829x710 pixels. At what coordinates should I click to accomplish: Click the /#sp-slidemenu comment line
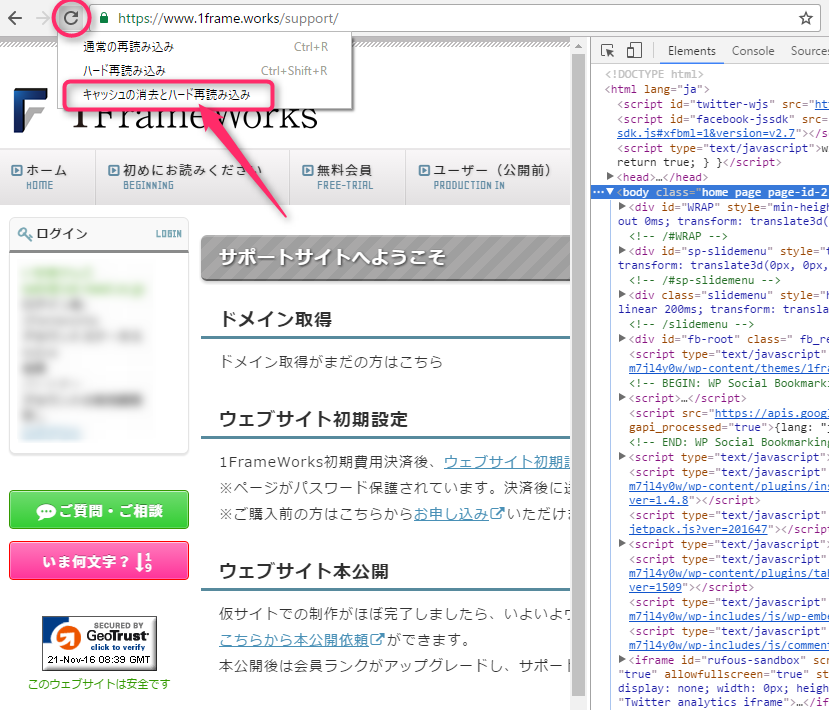705,280
